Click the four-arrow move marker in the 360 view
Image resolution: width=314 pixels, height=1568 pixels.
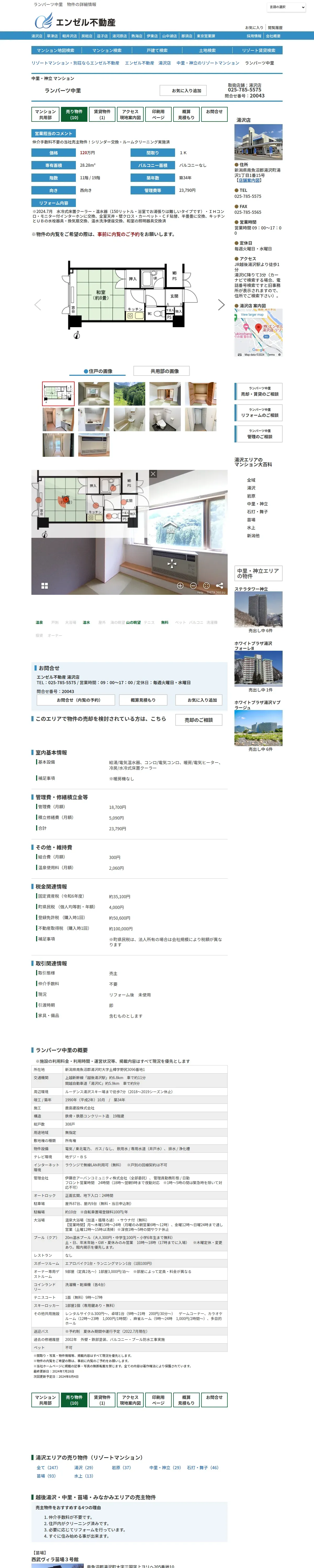[x=172, y=563]
